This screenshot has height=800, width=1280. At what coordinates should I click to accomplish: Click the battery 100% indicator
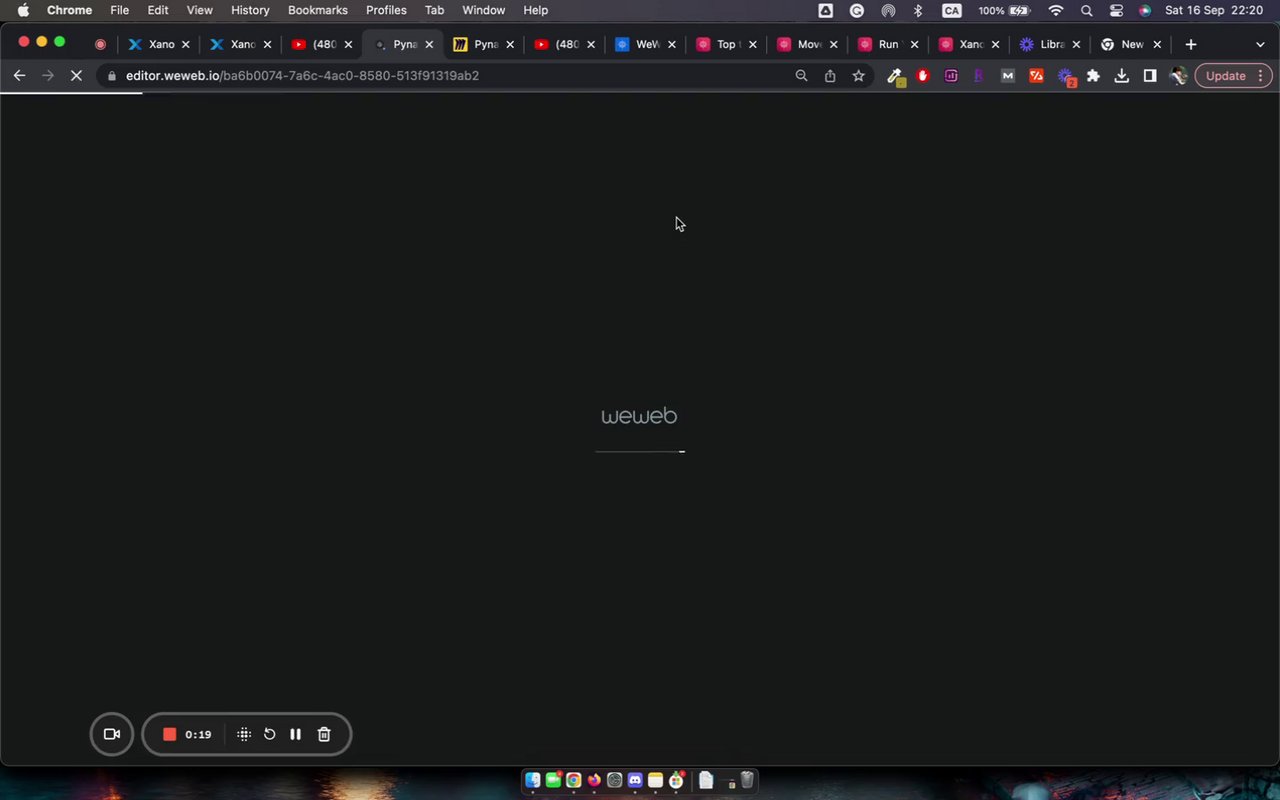click(1004, 10)
